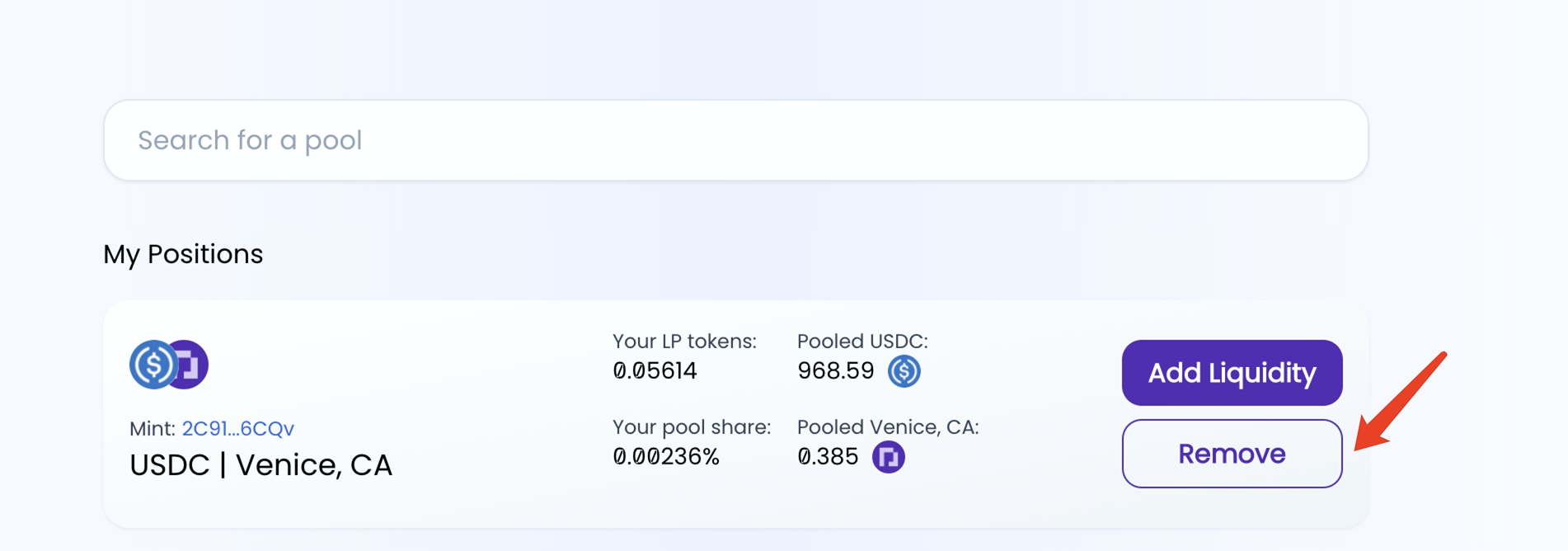This screenshot has width=1568, height=551.
Task: Click the blue USDC icon in the pair logo
Action: [x=152, y=365]
